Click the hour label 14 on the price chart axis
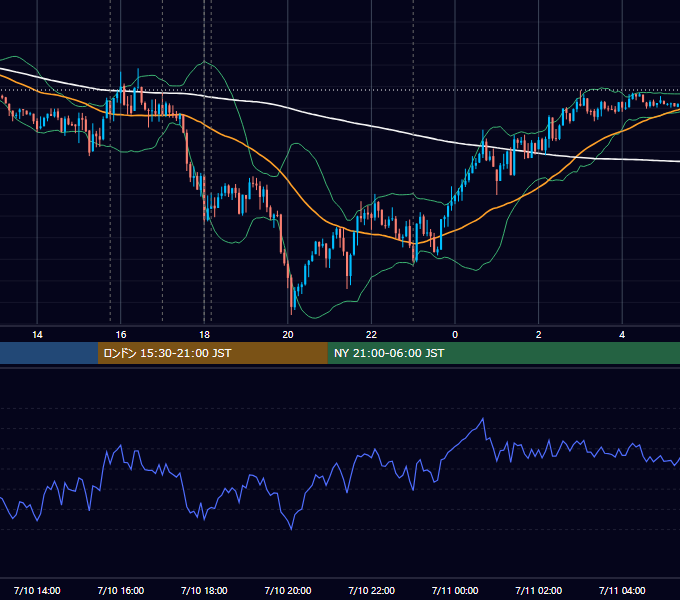The height and width of the screenshot is (600, 680). click(37, 335)
